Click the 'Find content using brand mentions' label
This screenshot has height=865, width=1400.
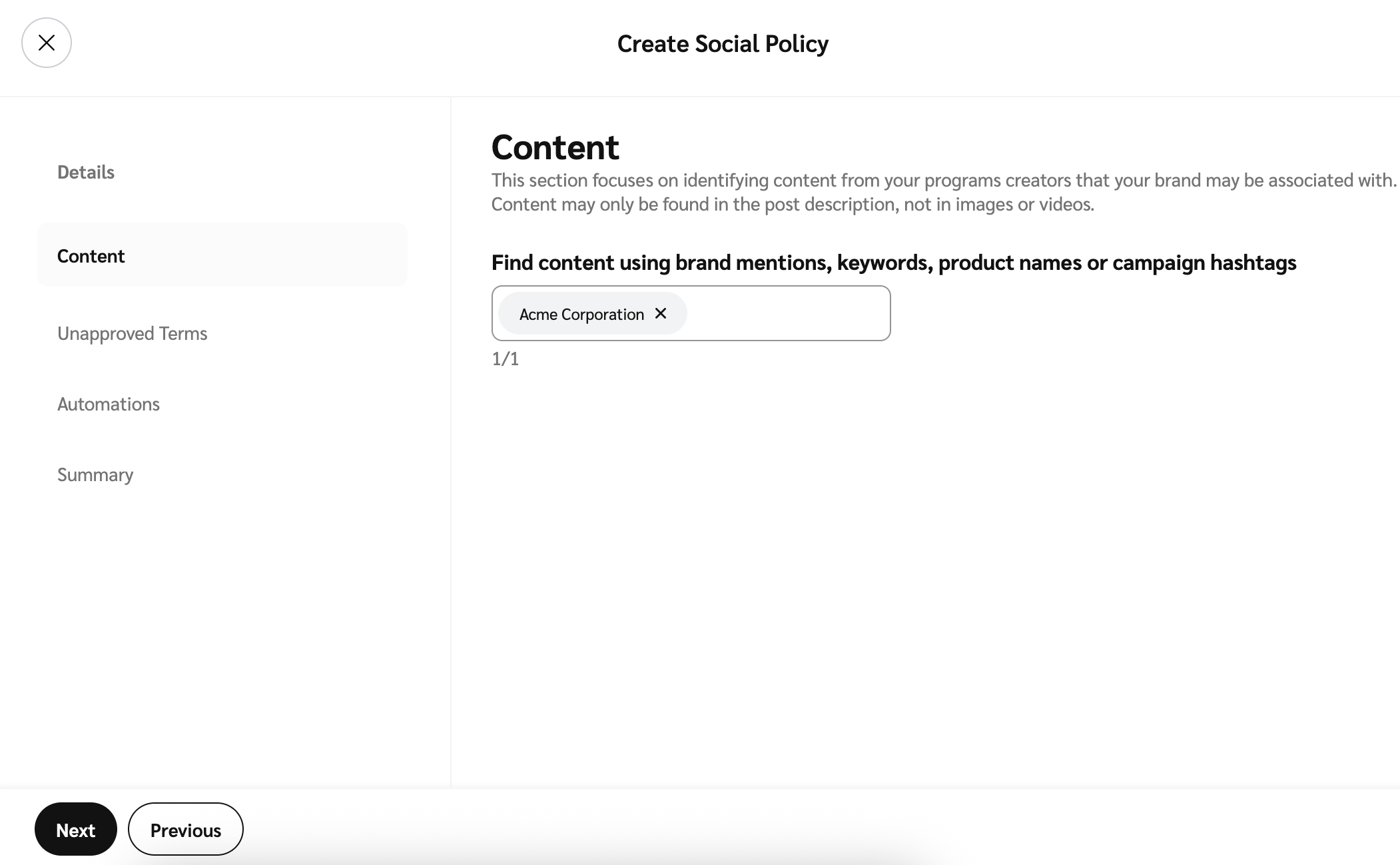[893, 263]
